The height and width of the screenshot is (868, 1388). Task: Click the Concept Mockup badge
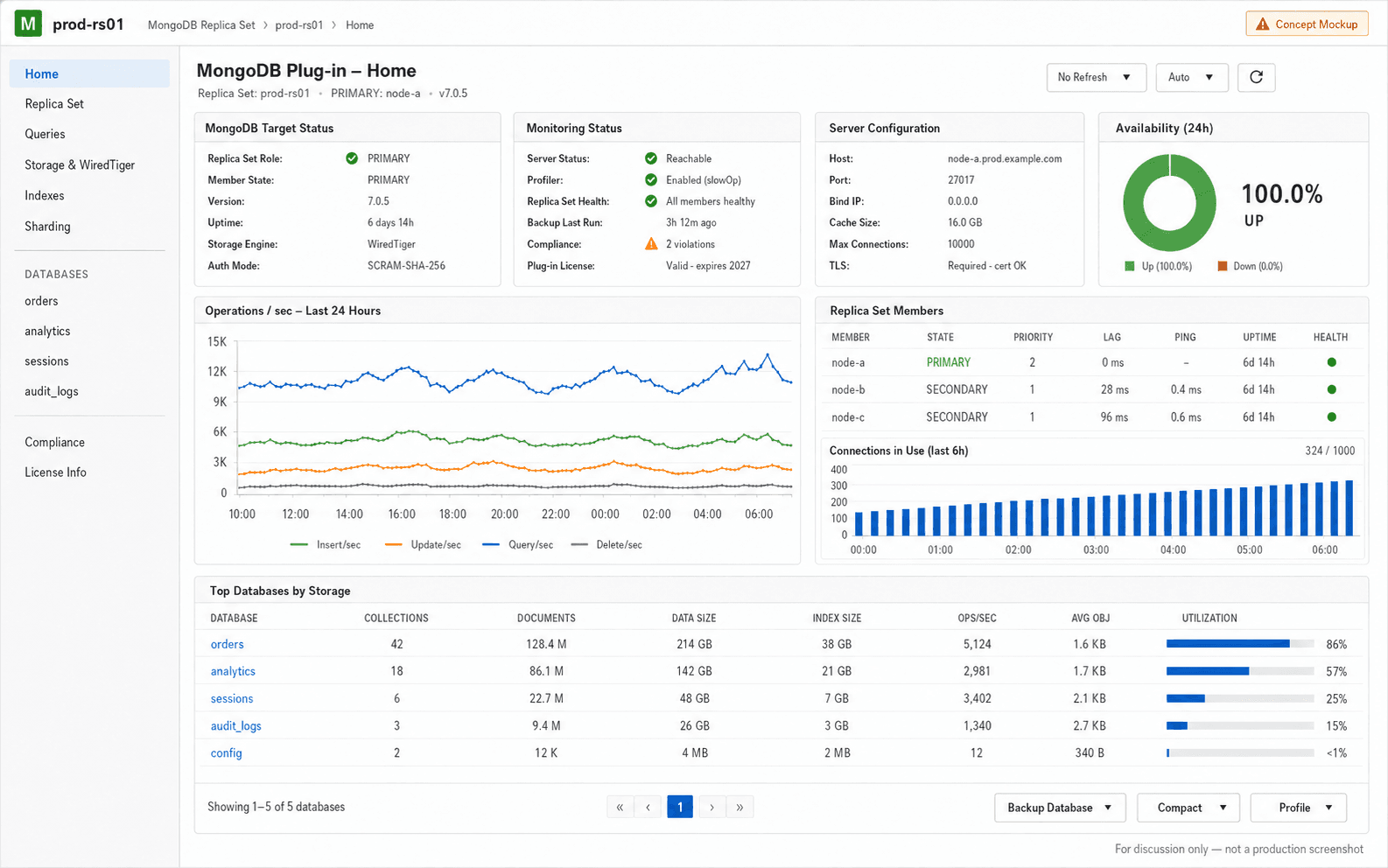click(x=1307, y=24)
